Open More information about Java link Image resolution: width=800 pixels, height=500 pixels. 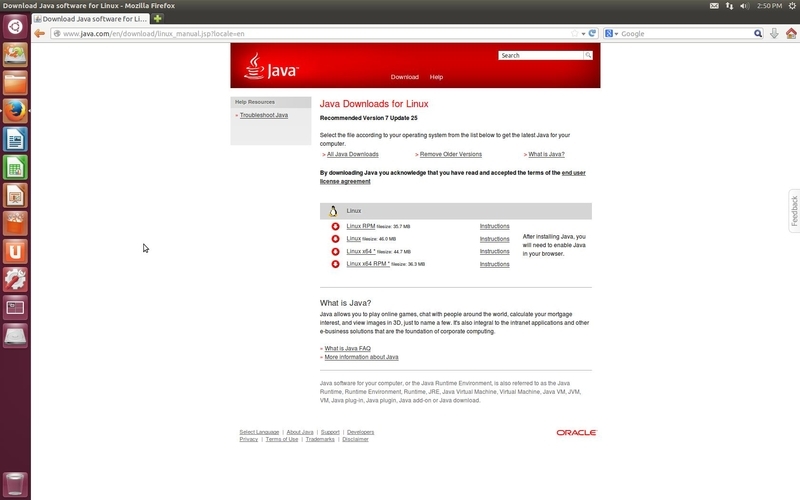pos(361,357)
